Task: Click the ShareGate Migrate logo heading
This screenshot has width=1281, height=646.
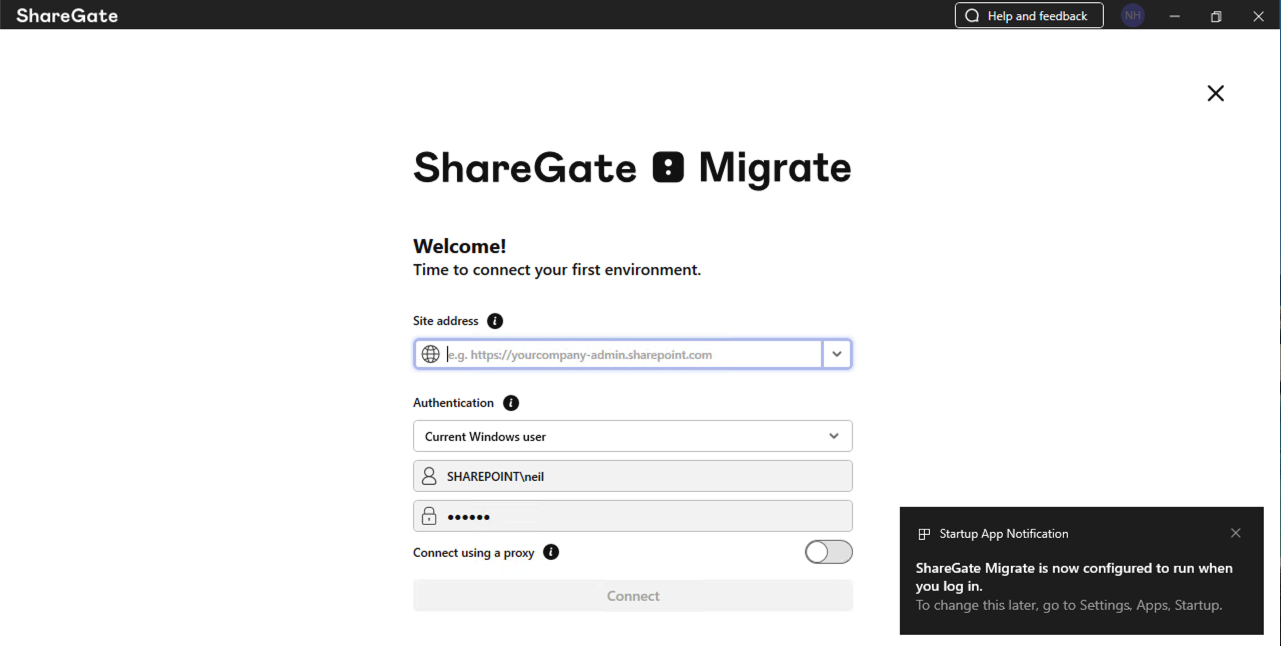Action: click(632, 167)
